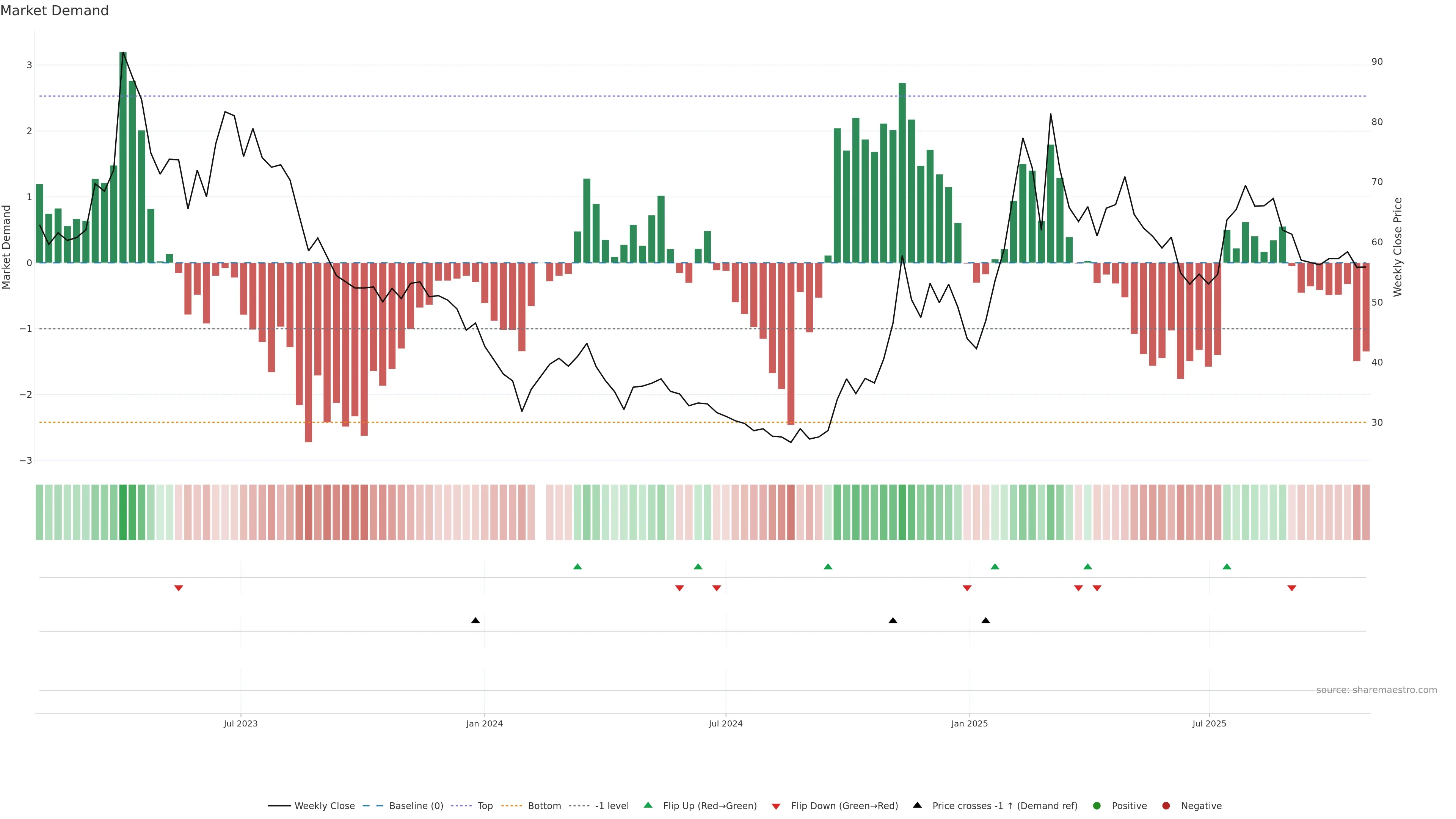
Task: Click the black Price crosses -1 legend triangle
Action: (917, 805)
